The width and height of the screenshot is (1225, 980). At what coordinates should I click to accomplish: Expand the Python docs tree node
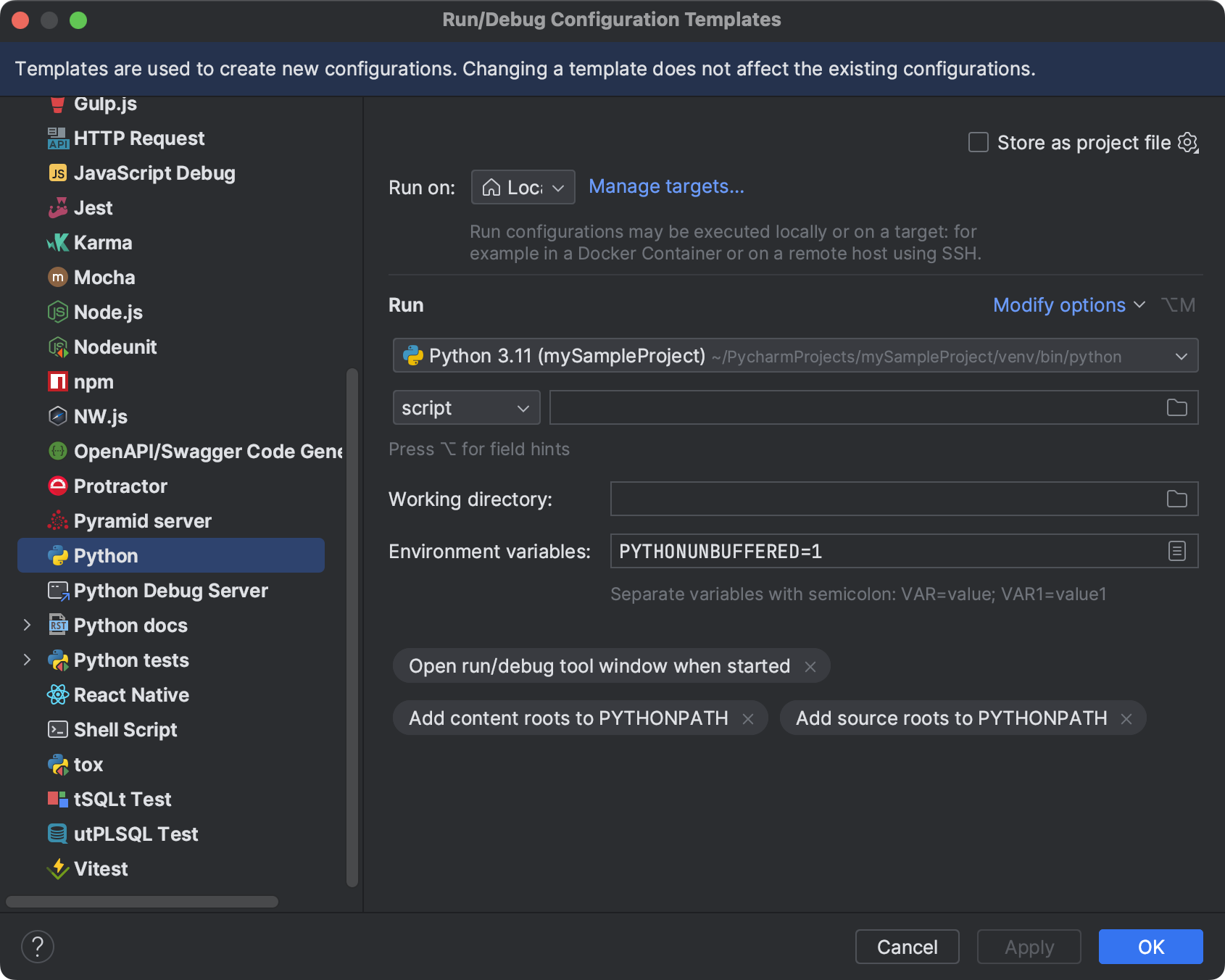[x=28, y=625]
